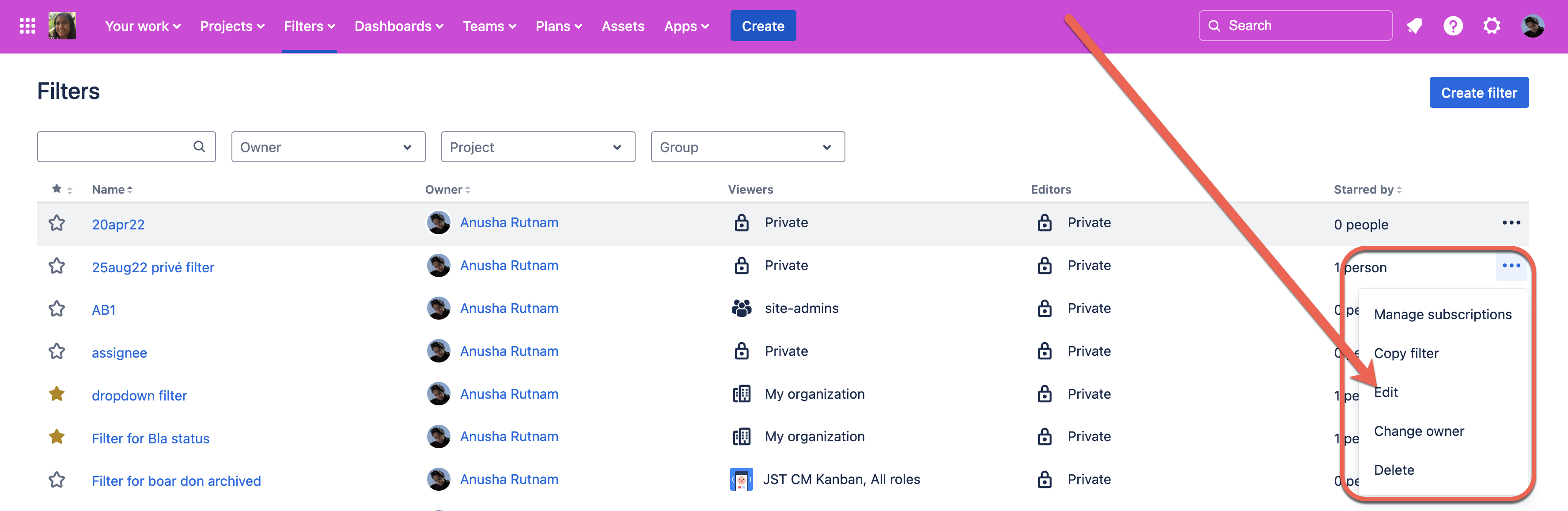The width and height of the screenshot is (1568, 511).
Task: Open the app switcher grid icon
Action: point(27,26)
